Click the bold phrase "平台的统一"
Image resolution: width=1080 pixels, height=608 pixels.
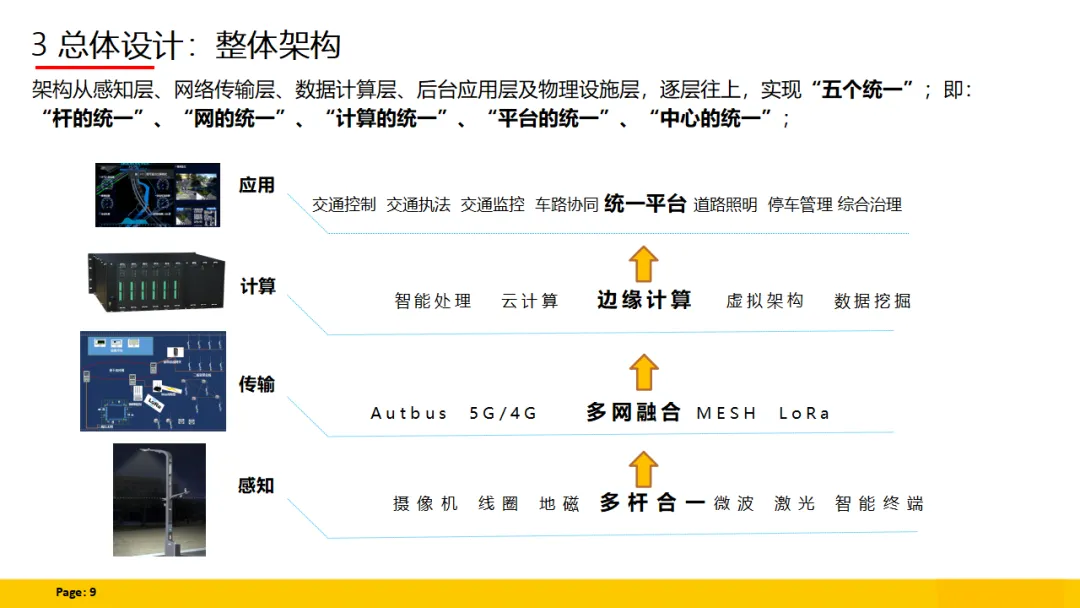pyautogui.click(x=549, y=118)
